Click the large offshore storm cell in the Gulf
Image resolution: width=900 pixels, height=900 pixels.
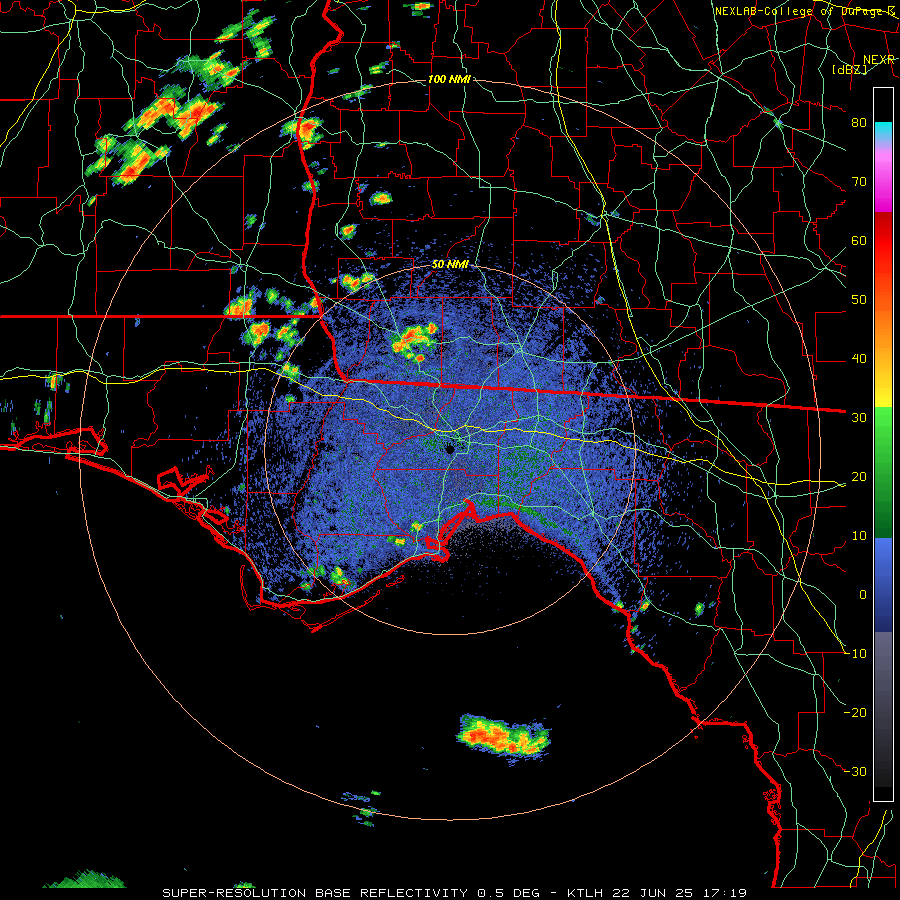coord(504,736)
